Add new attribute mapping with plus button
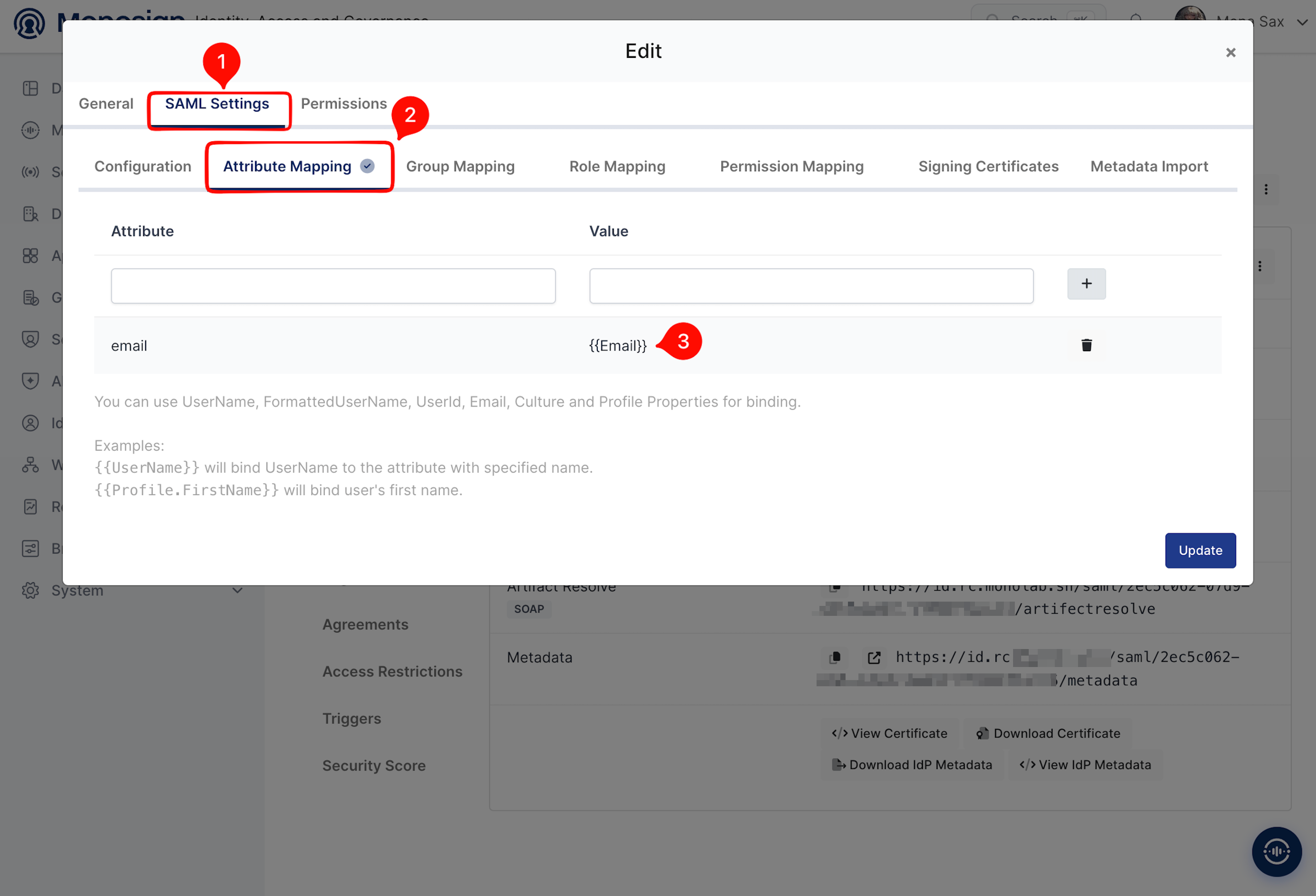The image size is (1316, 896). (x=1086, y=284)
